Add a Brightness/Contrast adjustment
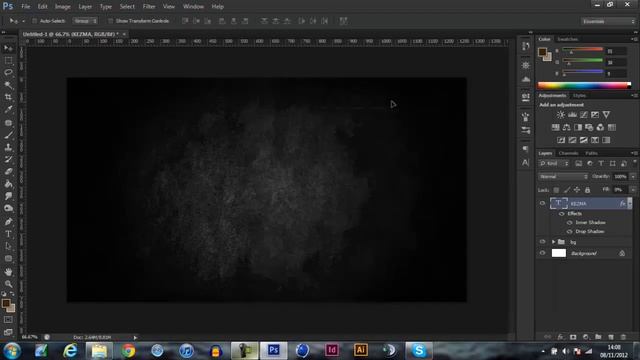The width and height of the screenshot is (640, 360). [x=561, y=115]
